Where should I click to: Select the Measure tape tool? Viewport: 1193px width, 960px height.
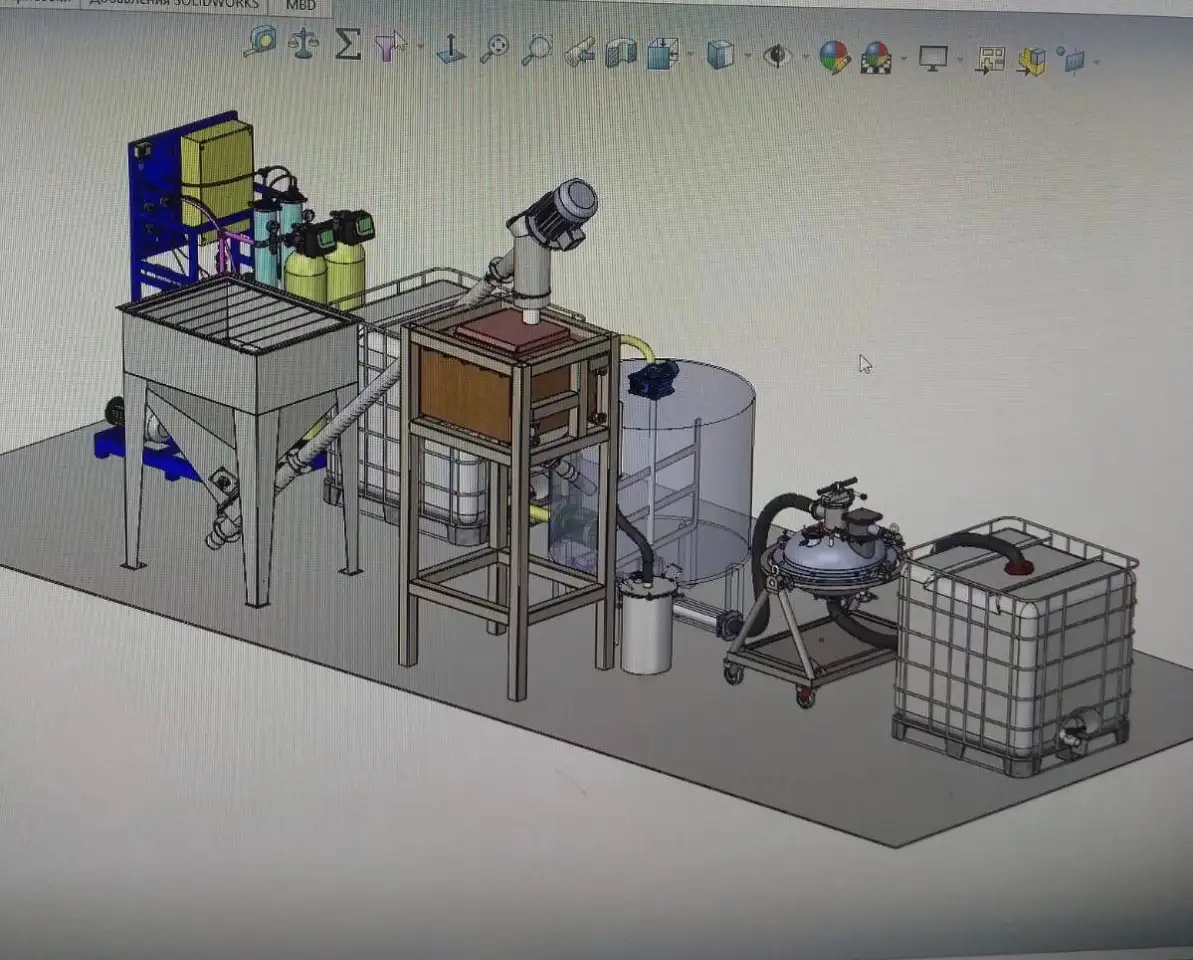(260, 43)
